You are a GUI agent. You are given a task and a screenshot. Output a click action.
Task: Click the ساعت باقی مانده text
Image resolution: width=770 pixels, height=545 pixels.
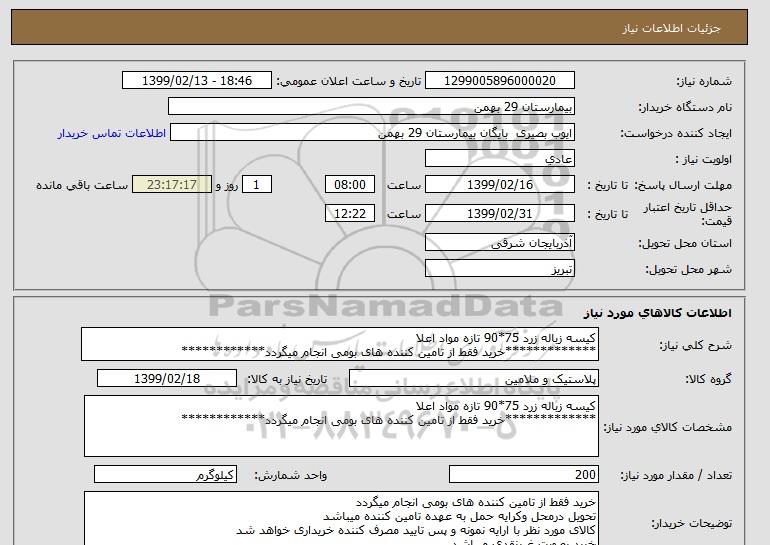coord(82,185)
